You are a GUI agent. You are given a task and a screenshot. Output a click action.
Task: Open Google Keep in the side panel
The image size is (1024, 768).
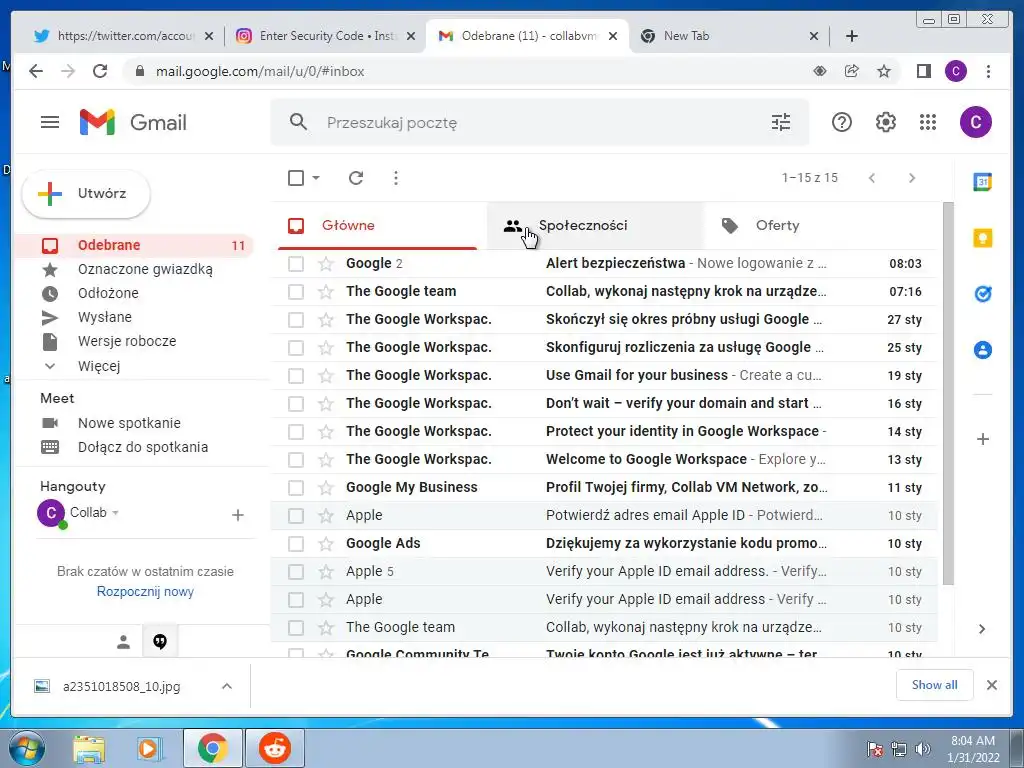(x=982, y=238)
